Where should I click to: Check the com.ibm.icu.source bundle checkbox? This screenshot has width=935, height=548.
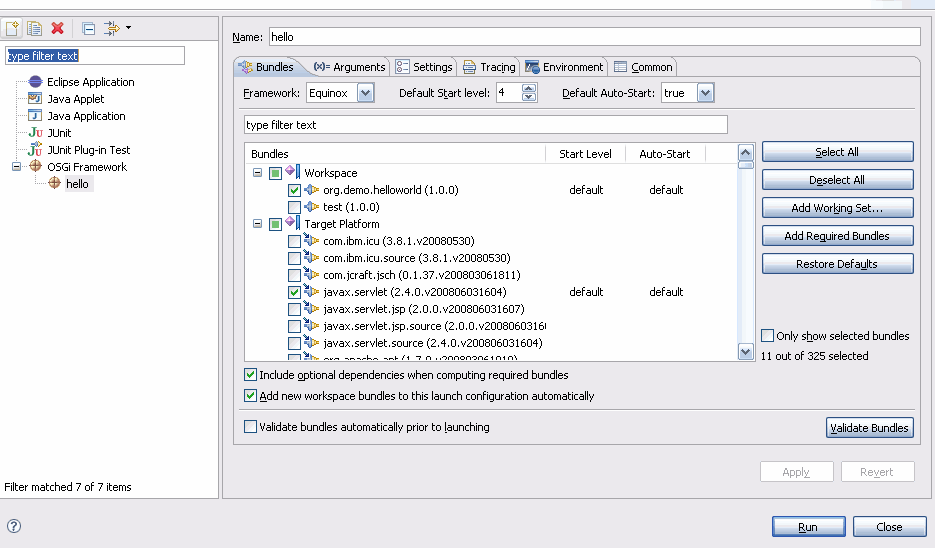(294, 258)
